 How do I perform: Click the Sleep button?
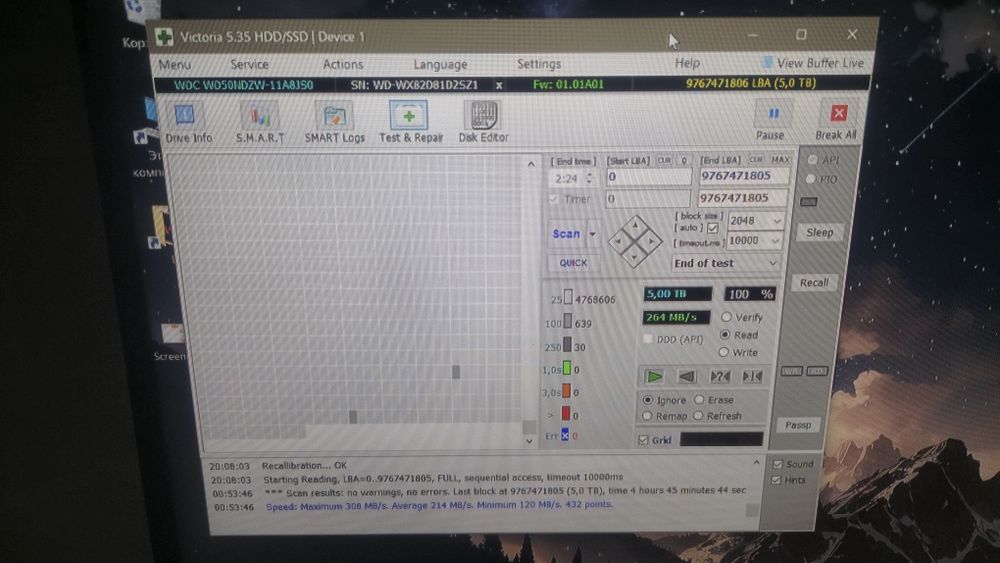[x=820, y=232]
